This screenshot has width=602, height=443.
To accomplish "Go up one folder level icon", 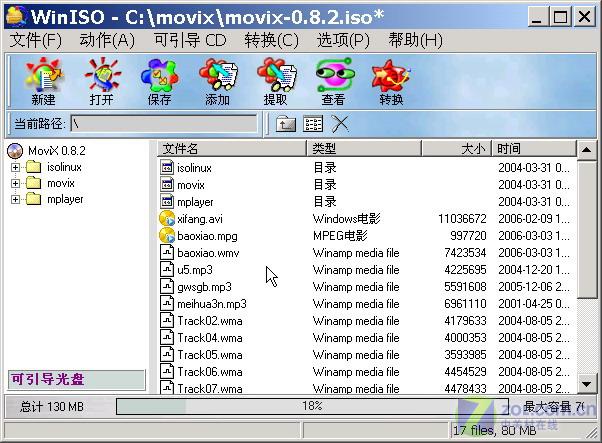I will tap(286, 124).
